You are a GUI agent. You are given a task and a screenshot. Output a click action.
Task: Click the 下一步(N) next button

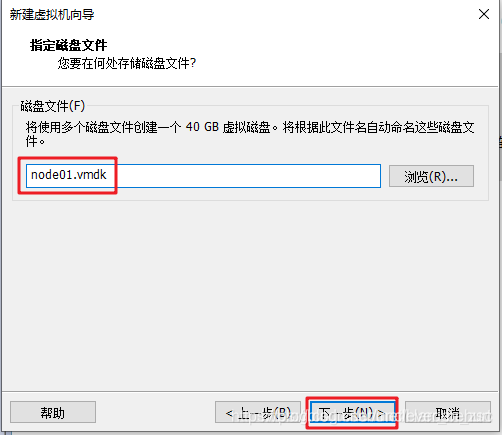coord(352,413)
